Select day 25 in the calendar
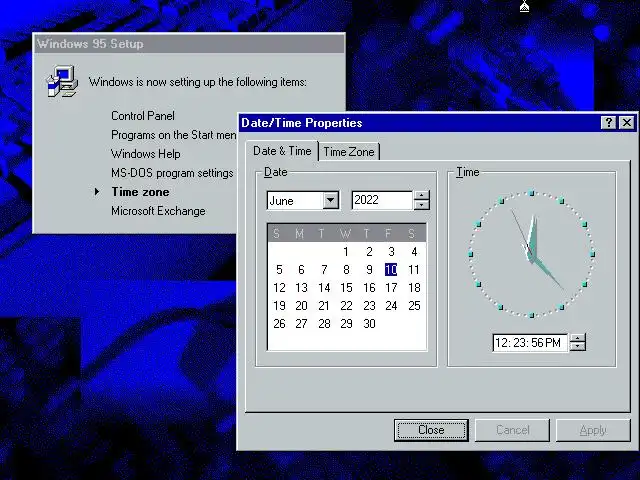Viewport: 640px width, 480px height. [414, 306]
